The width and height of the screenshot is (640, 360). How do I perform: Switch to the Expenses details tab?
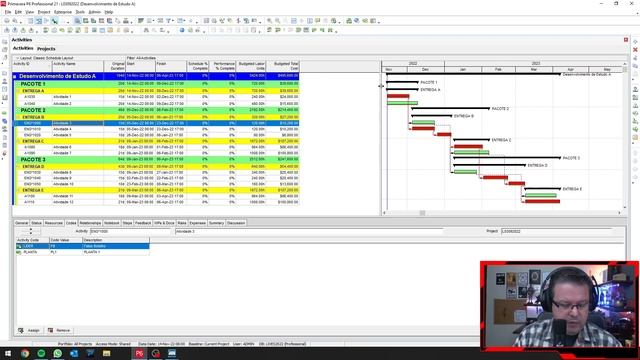[x=198, y=223]
